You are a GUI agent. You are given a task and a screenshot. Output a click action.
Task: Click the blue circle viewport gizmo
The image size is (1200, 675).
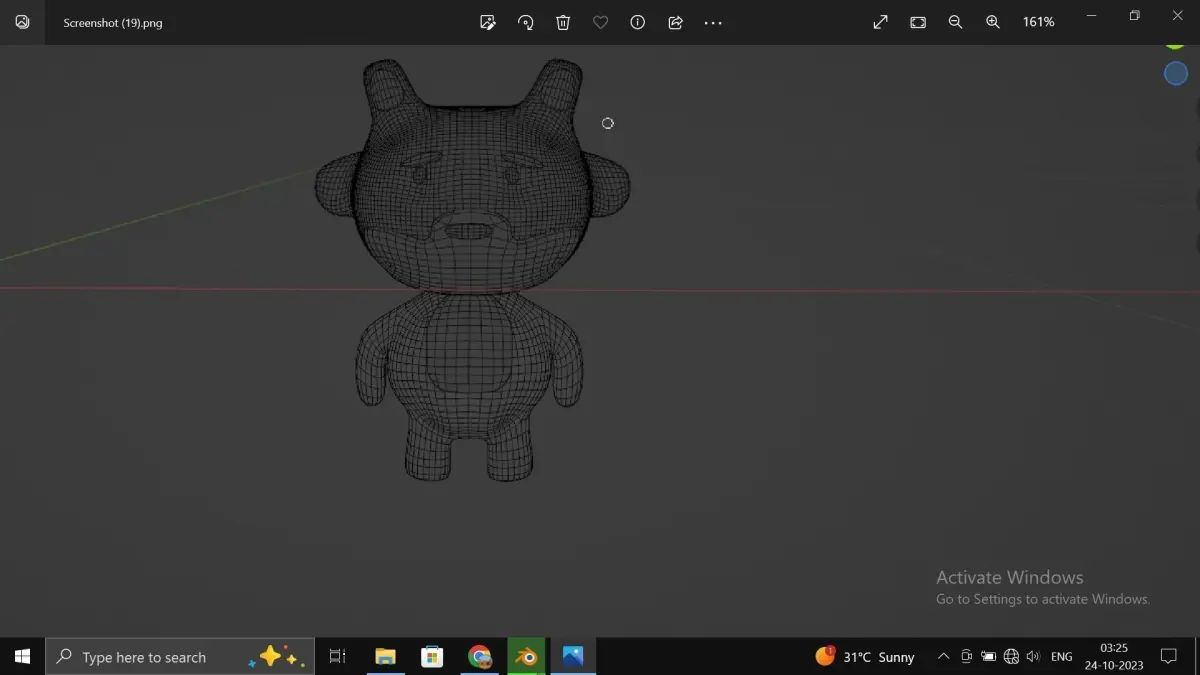coord(1176,73)
